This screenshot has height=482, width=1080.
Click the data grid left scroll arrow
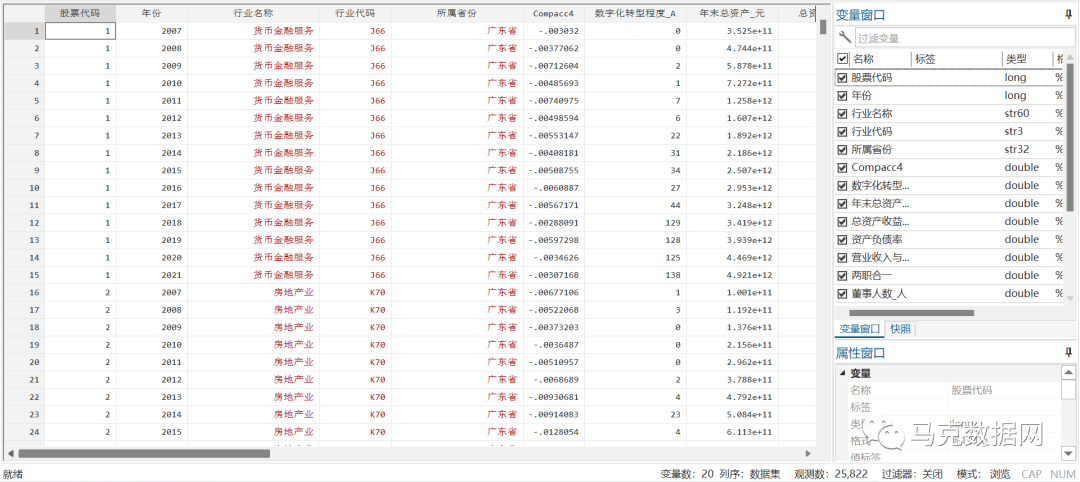[10, 454]
